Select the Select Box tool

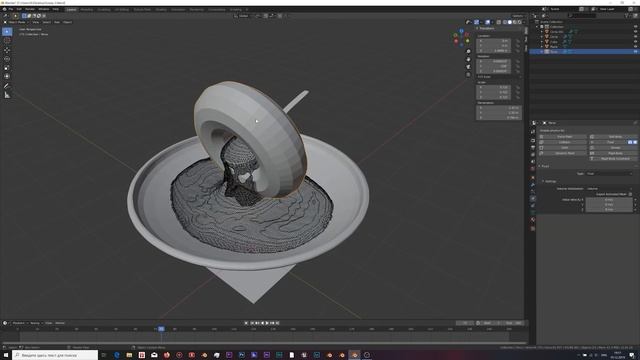point(7,31)
